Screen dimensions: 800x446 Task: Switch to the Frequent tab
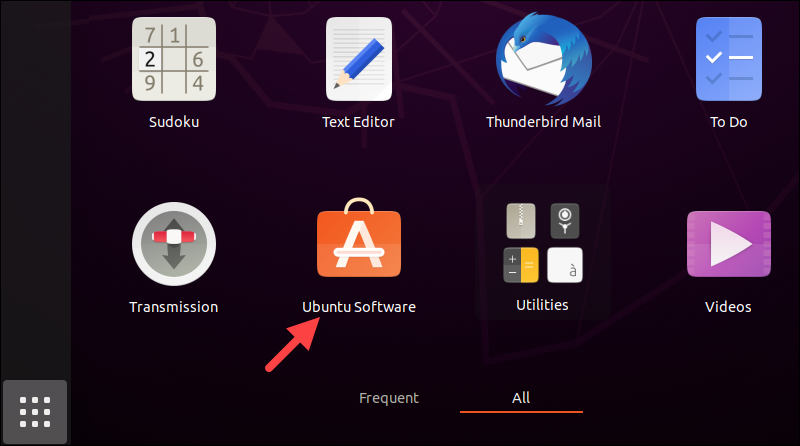(389, 398)
